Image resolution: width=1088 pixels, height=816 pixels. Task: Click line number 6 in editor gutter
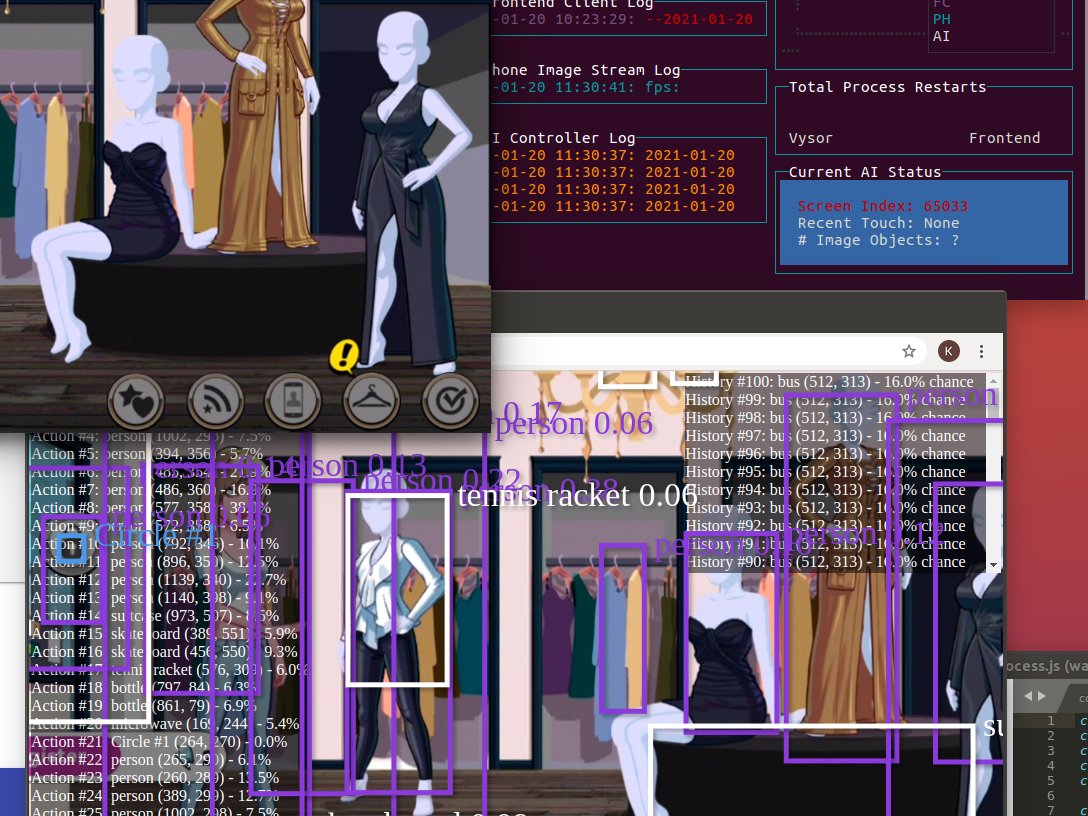(x=1051, y=795)
